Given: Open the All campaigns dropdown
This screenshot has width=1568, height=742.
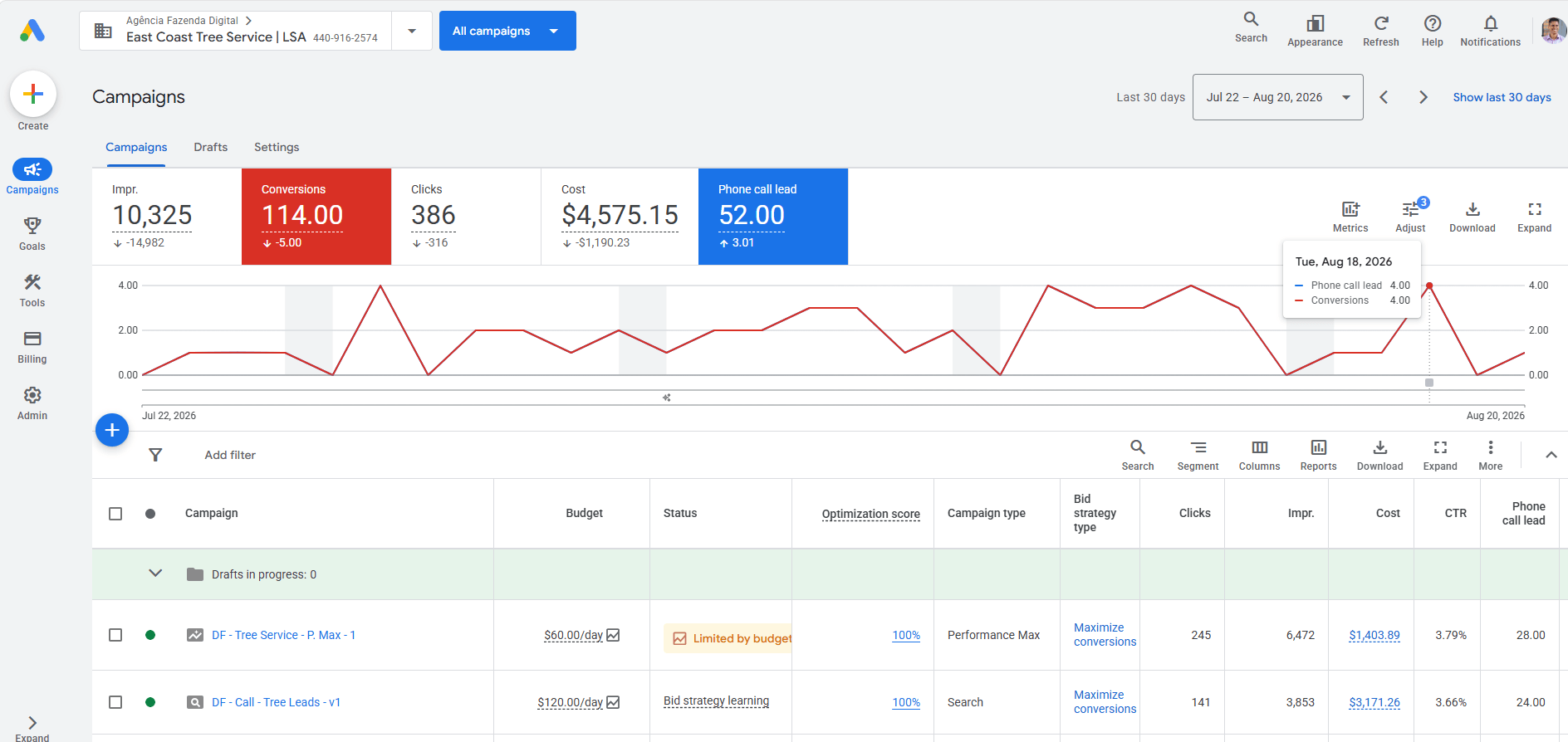Looking at the screenshot, I should (x=507, y=31).
